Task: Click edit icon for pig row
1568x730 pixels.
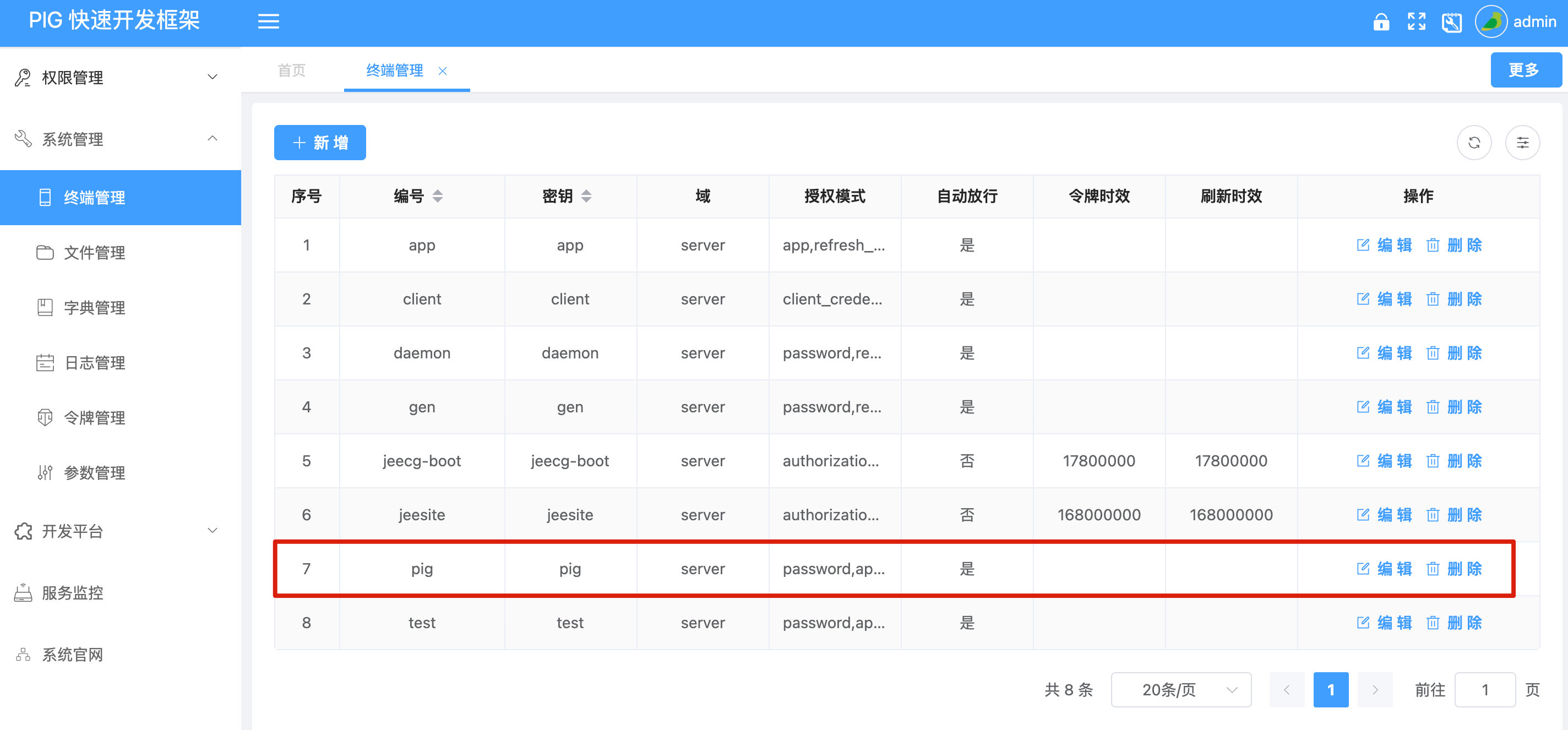Action: coord(1363,569)
